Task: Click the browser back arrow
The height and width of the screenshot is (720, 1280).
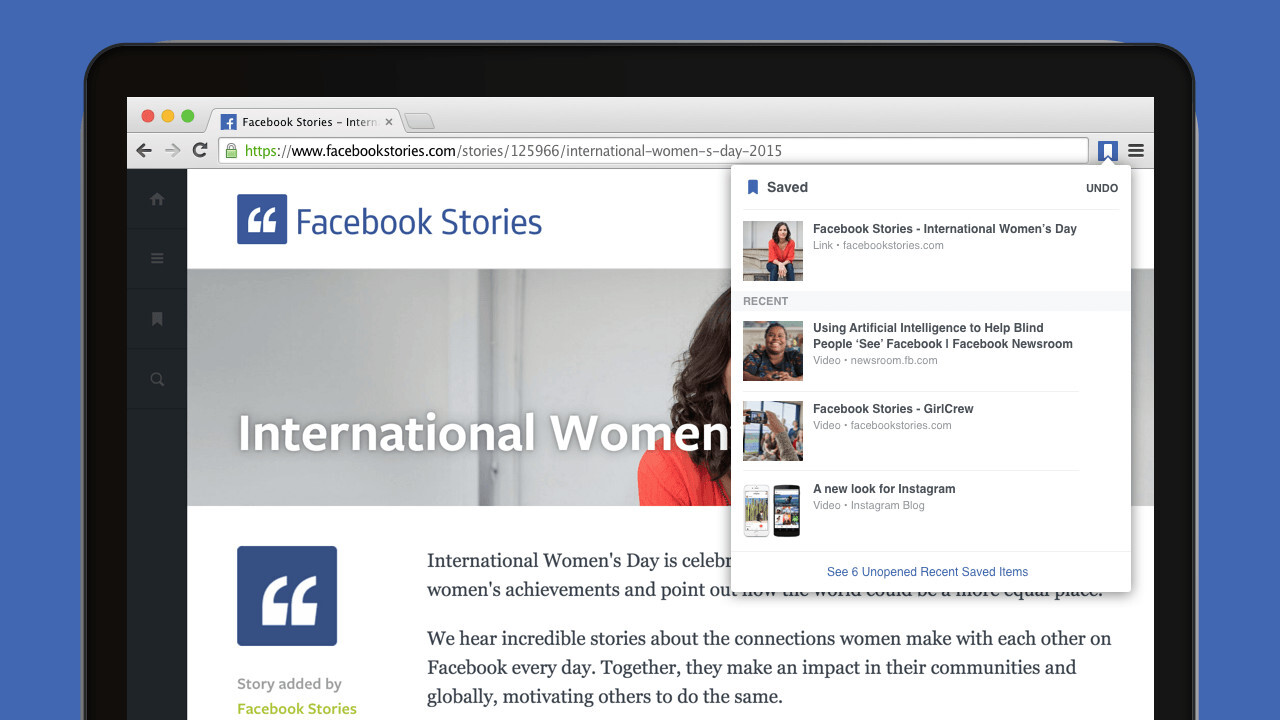Action: click(x=144, y=150)
